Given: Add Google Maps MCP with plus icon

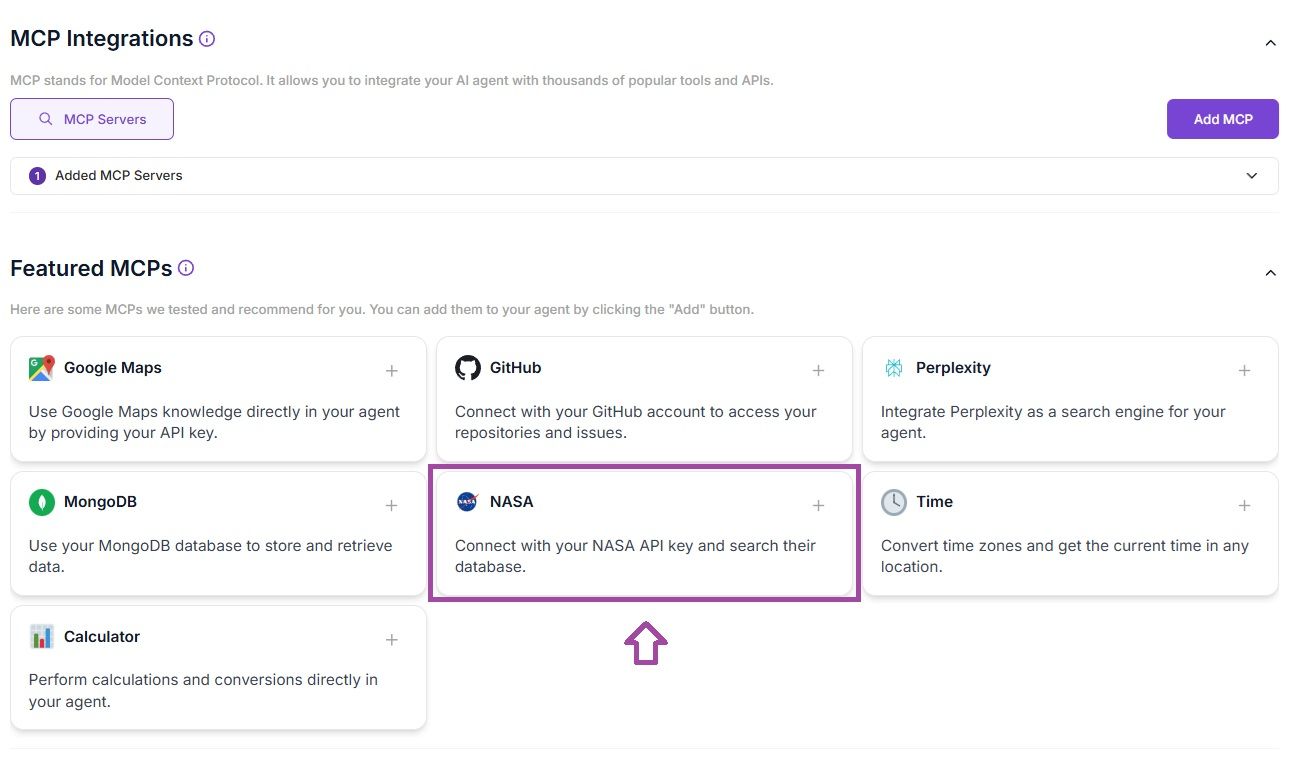Looking at the screenshot, I should 392,371.
